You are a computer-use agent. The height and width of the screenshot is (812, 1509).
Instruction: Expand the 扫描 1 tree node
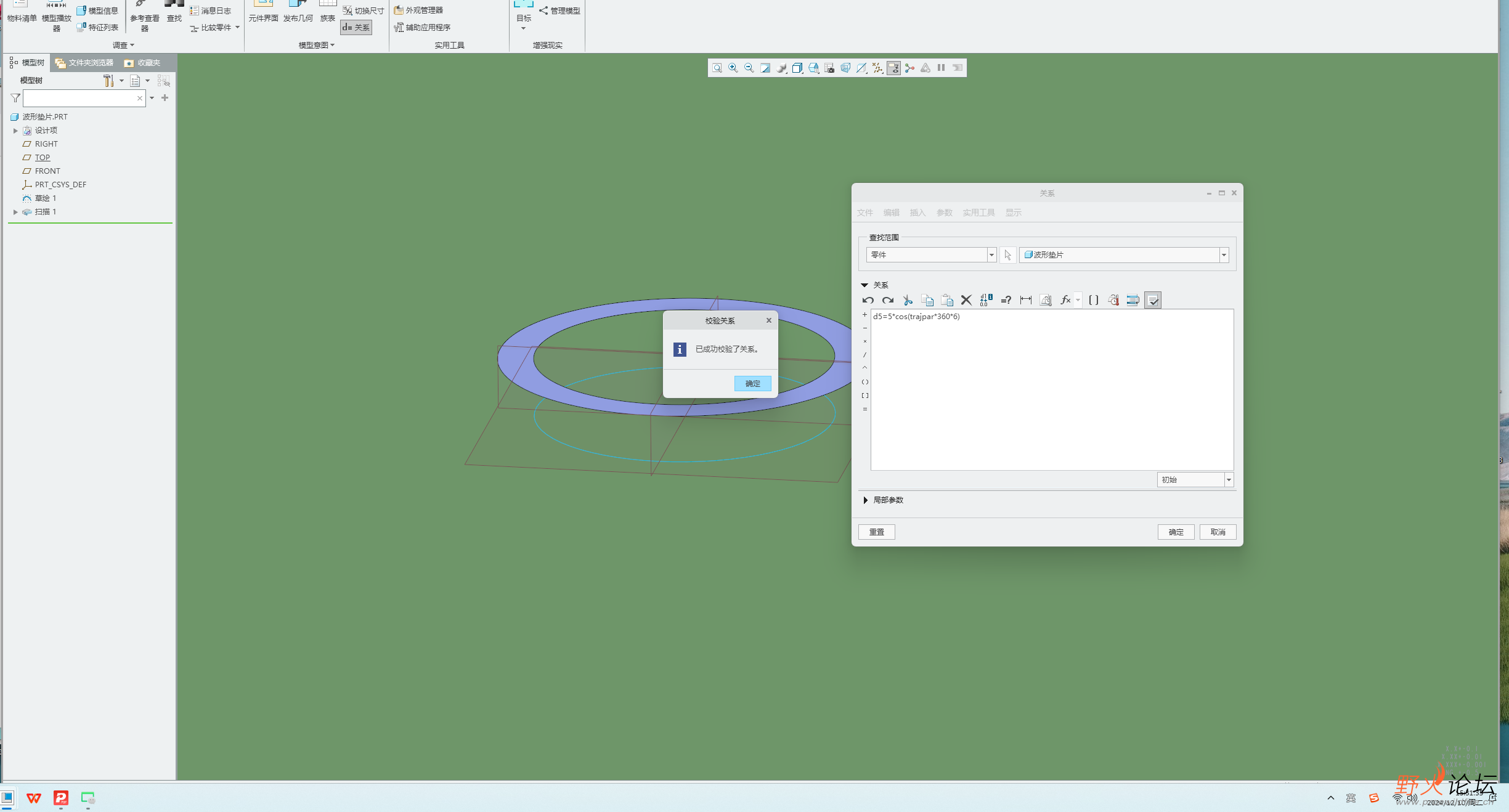point(15,212)
